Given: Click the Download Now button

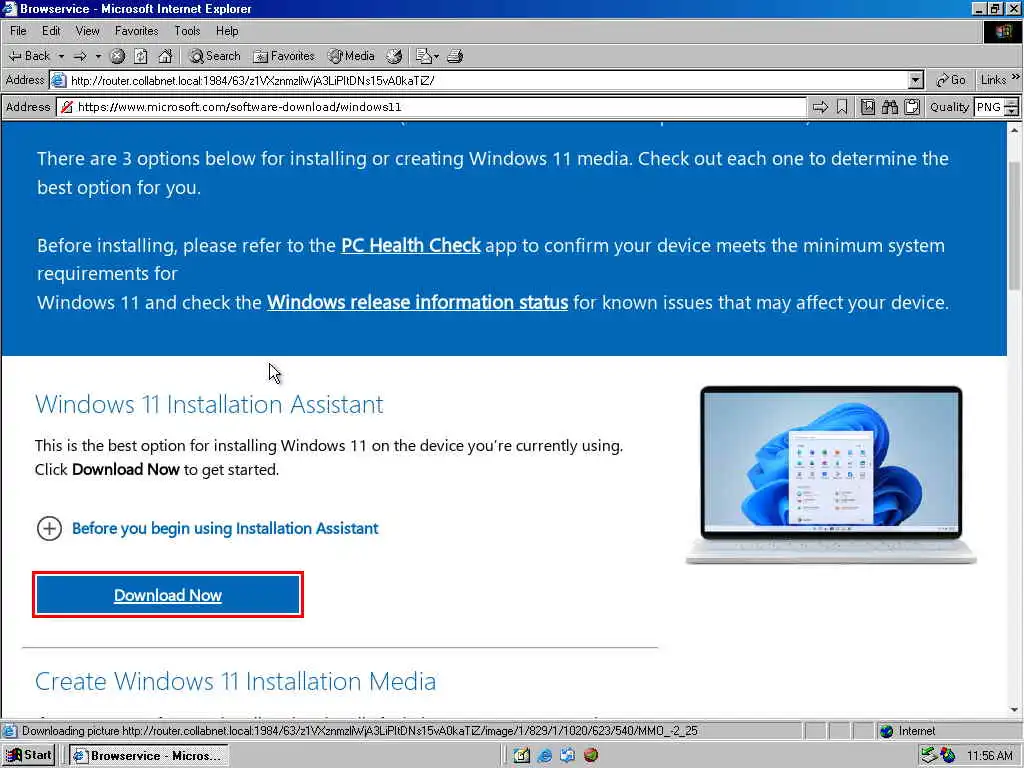Looking at the screenshot, I should pyautogui.click(x=168, y=595).
